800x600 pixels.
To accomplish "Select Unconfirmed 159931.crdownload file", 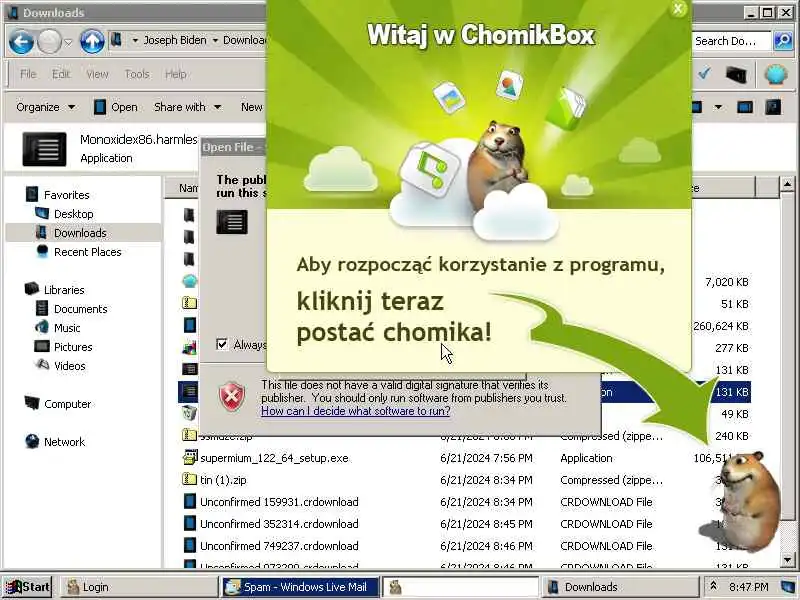I will pyautogui.click(x=279, y=502).
